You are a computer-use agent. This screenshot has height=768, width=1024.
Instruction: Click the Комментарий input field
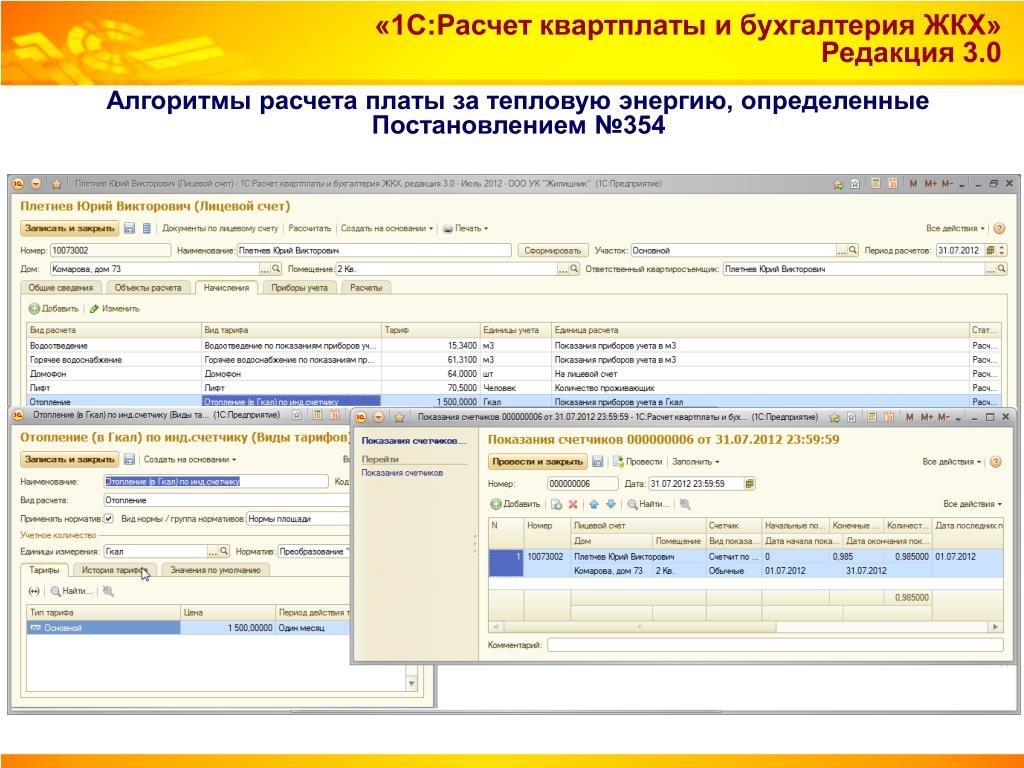(x=775, y=645)
